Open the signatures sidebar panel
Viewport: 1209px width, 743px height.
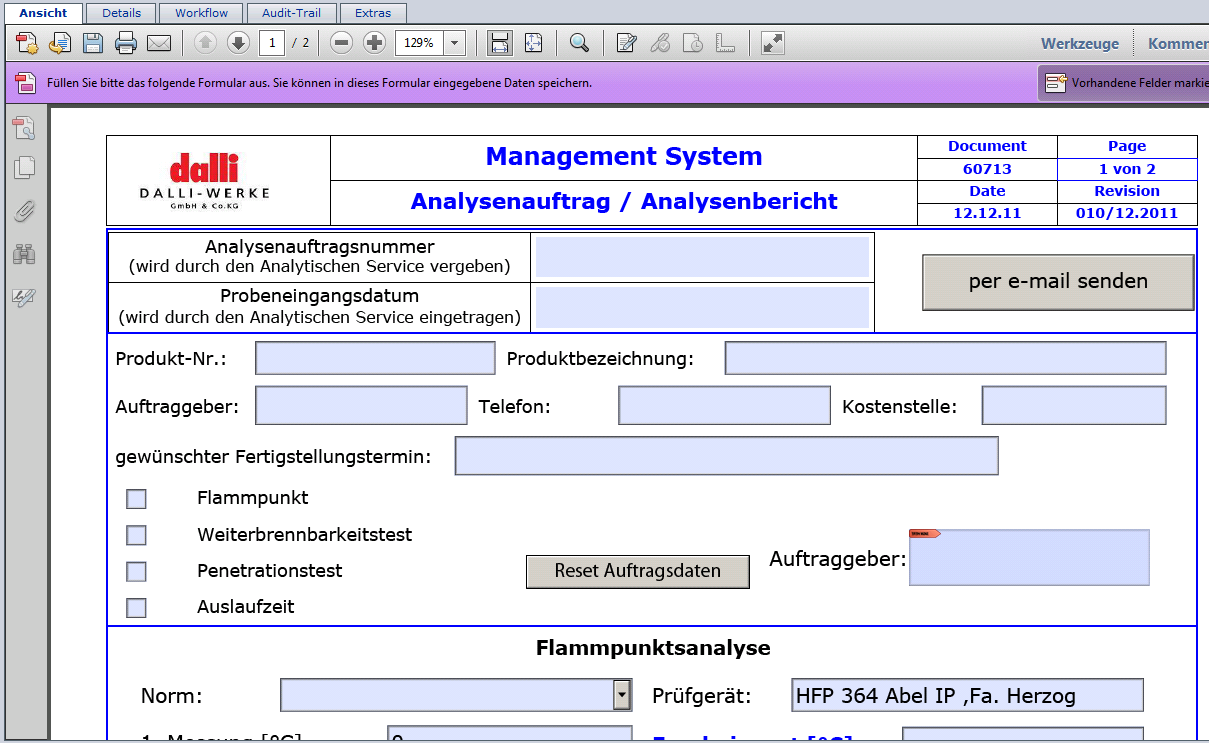(24, 297)
